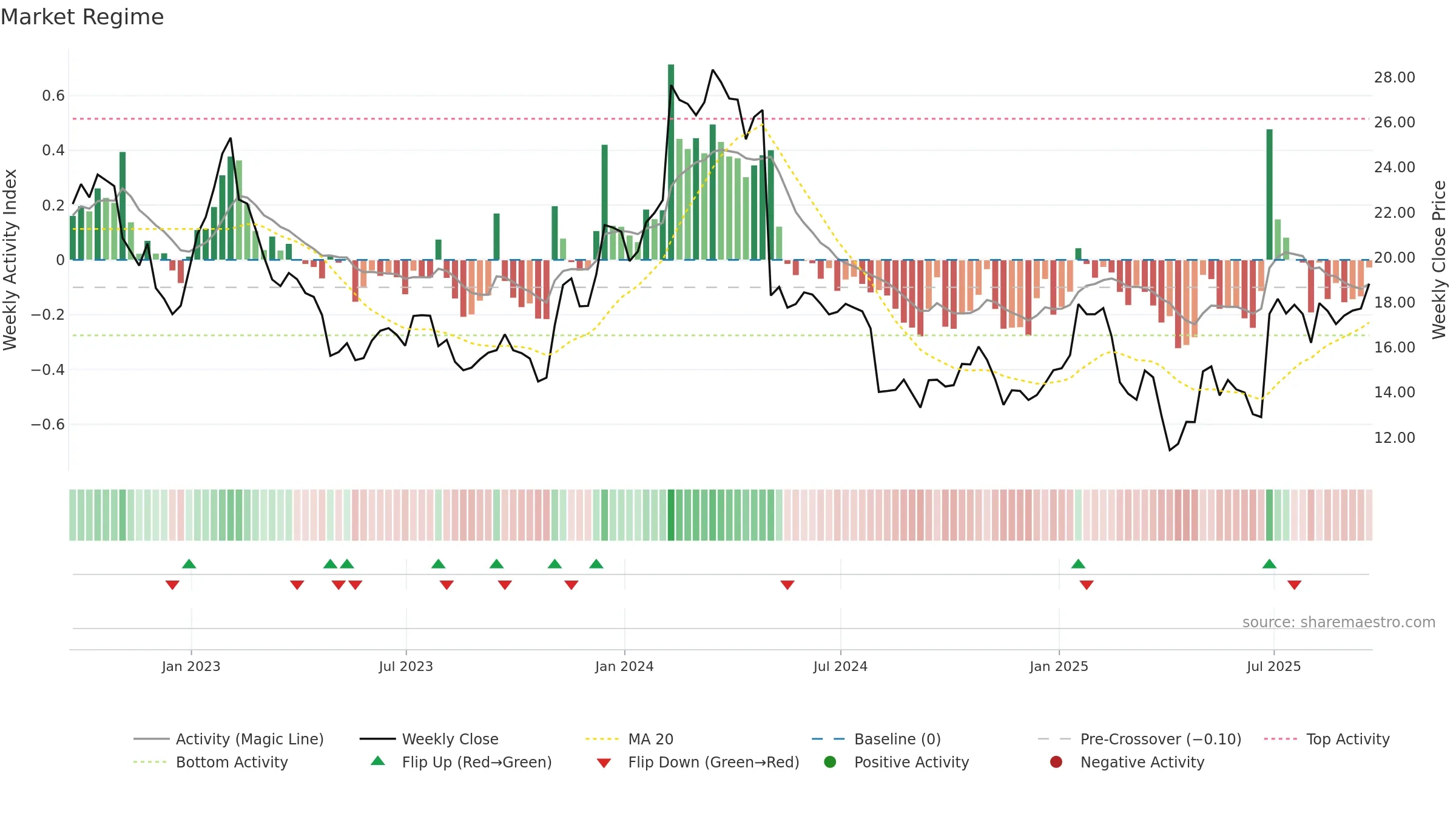Click the flip-down marker just after Jan 2025
1456x819 pixels.
click(1087, 585)
